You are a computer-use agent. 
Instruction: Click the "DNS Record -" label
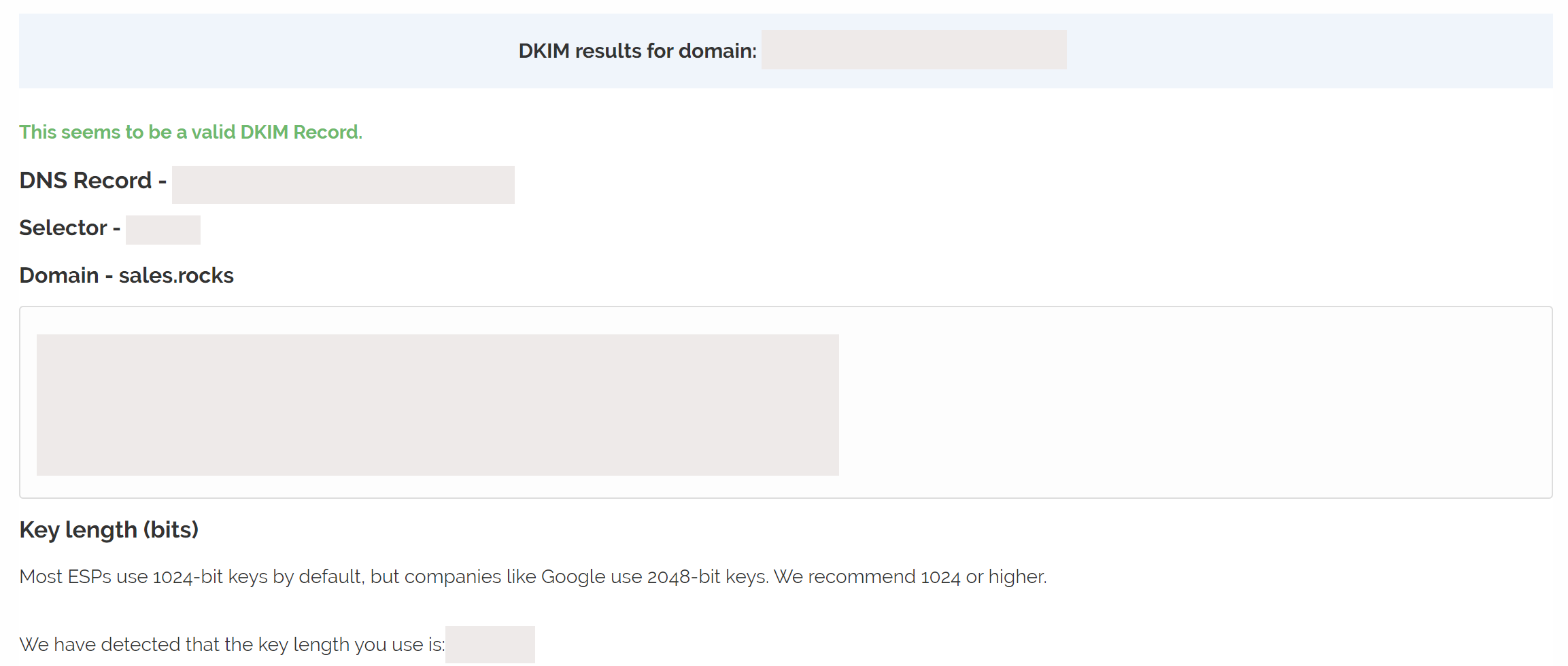(x=92, y=181)
